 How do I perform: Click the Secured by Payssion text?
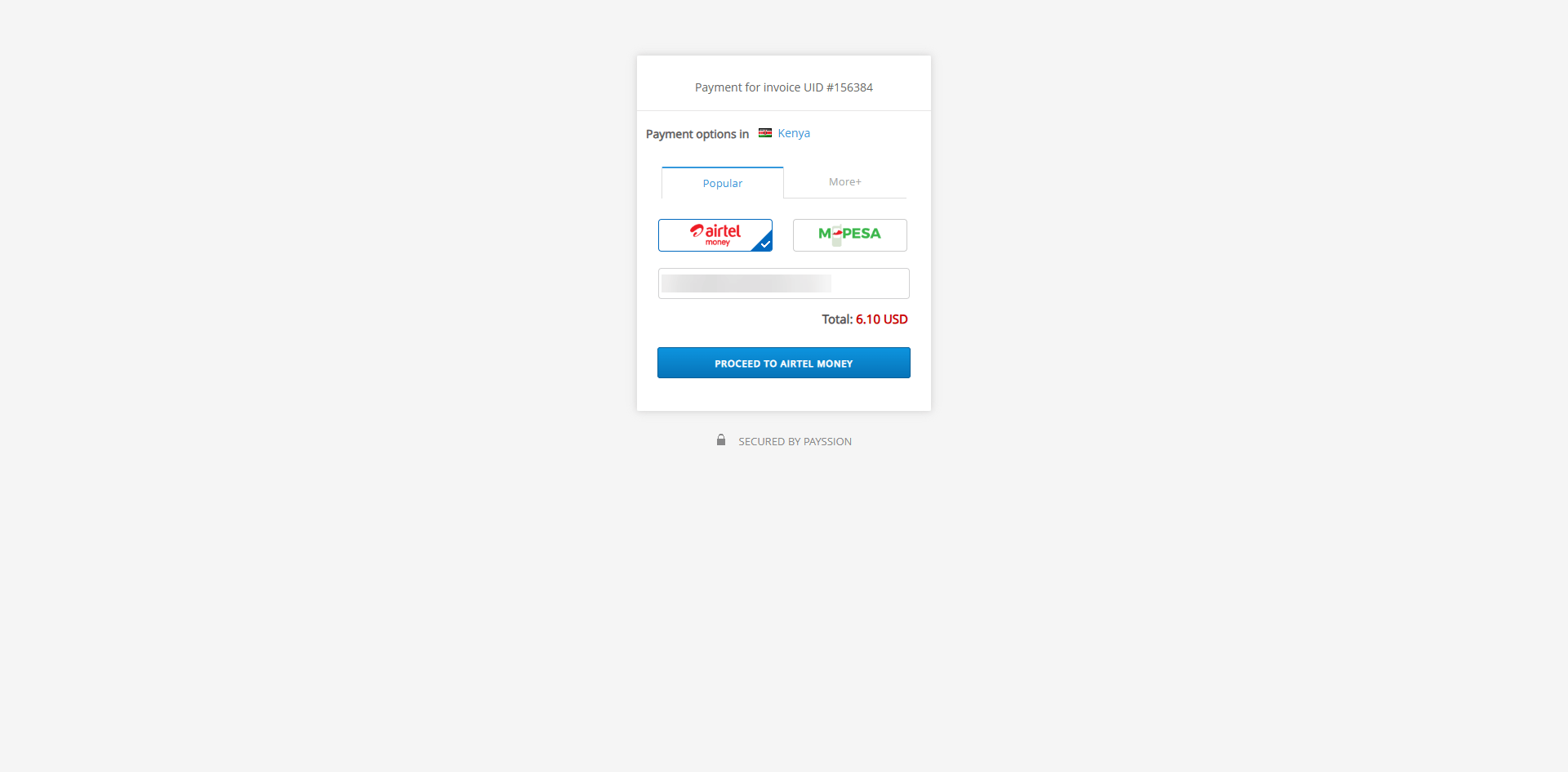pos(795,442)
